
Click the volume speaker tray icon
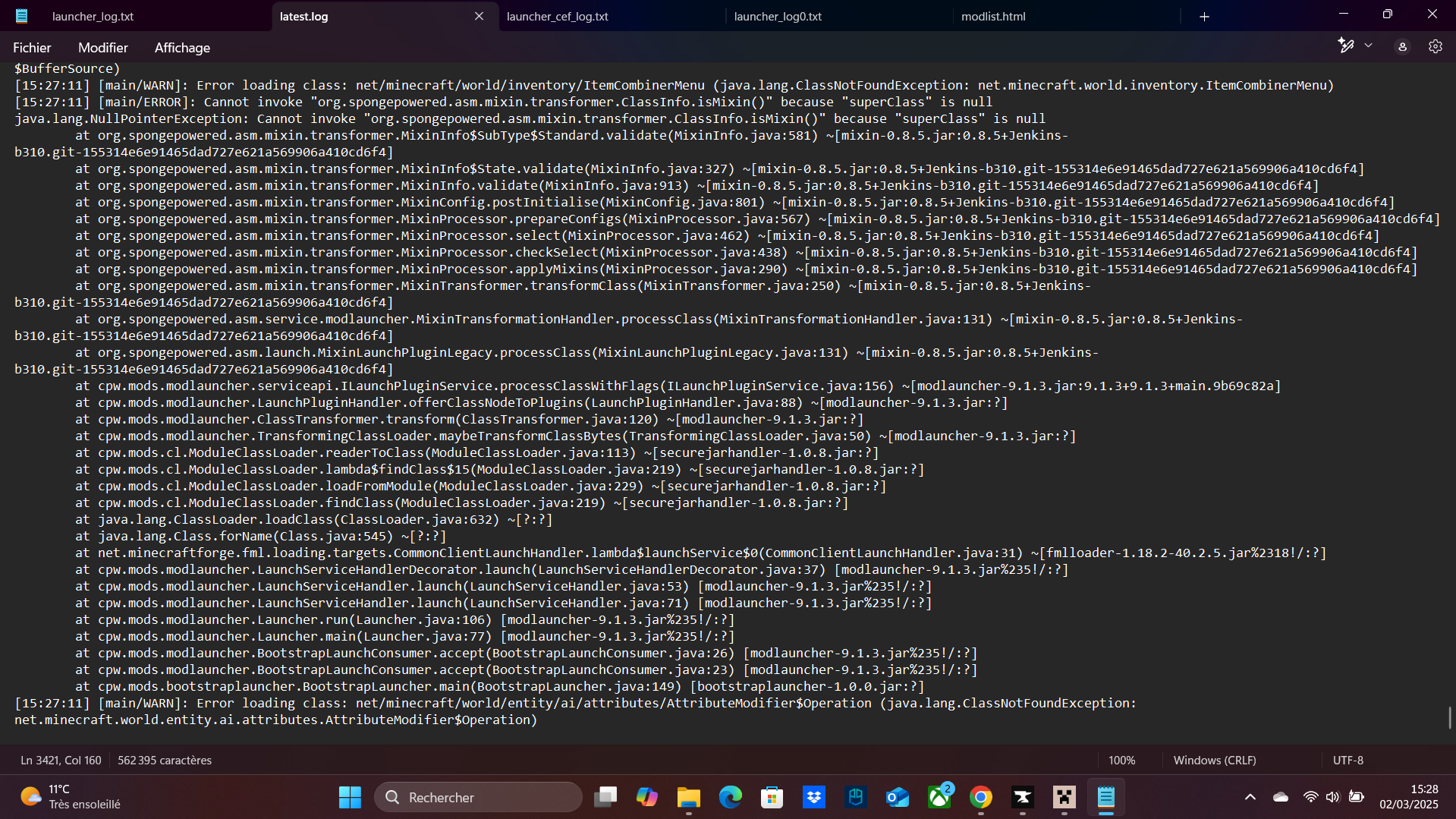coord(1332,797)
